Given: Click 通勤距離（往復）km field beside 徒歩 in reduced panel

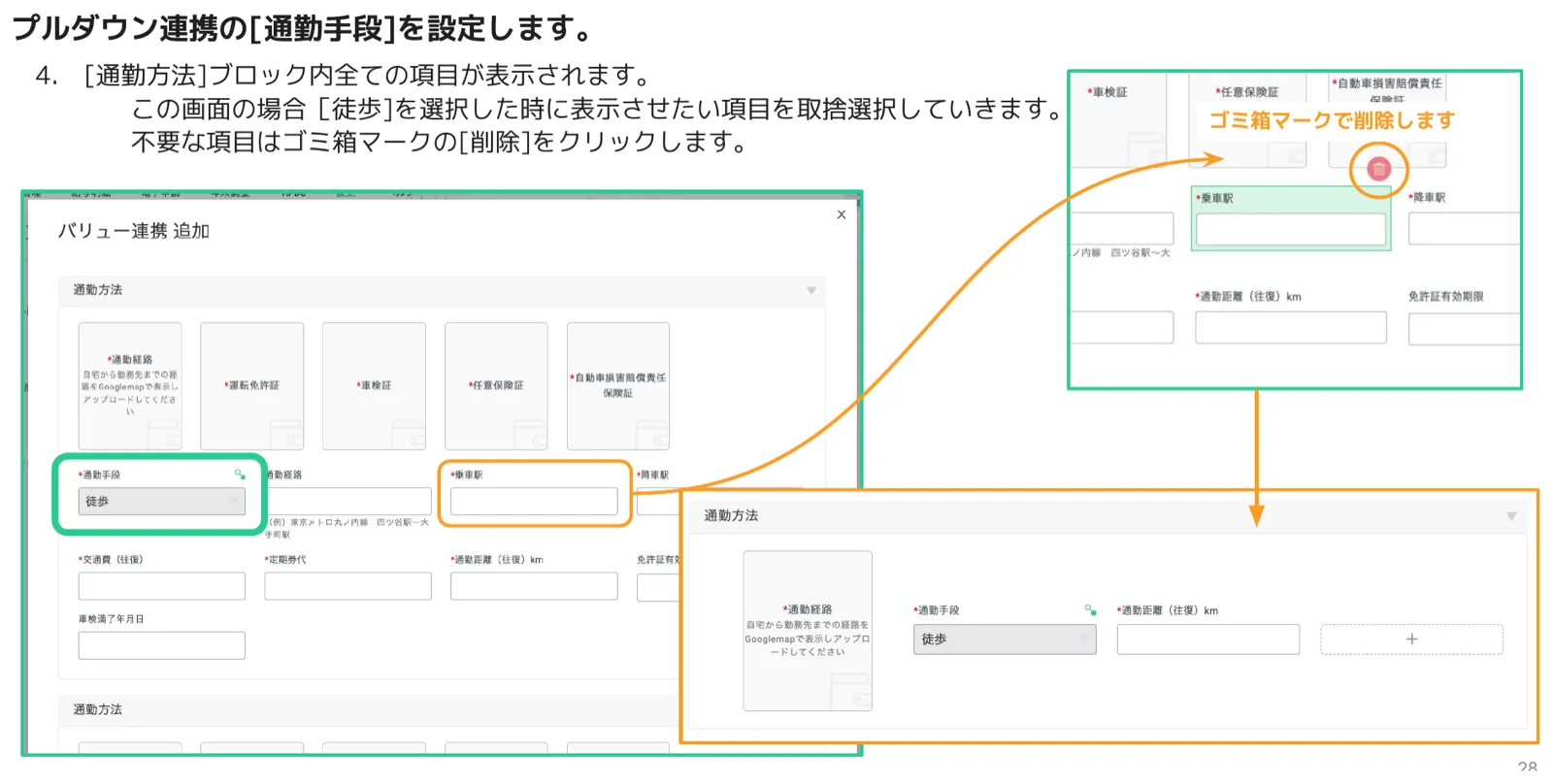Looking at the screenshot, I should click(1208, 639).
